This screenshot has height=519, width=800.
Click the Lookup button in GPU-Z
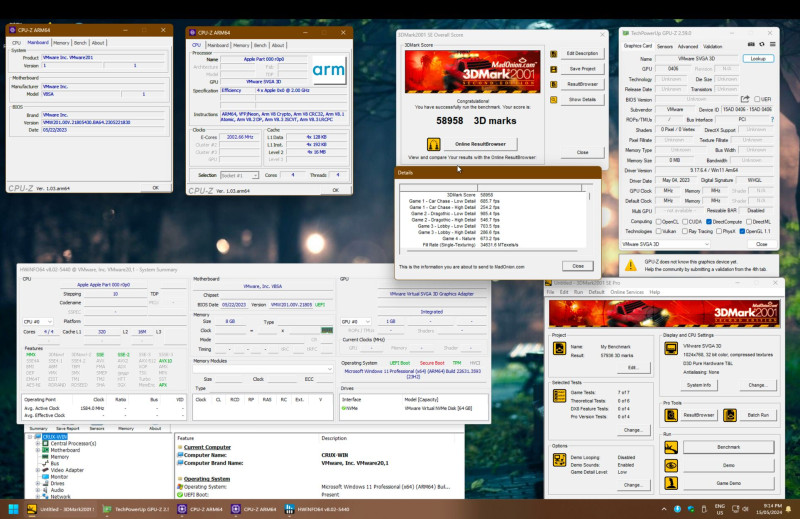[x=758, y=59]
